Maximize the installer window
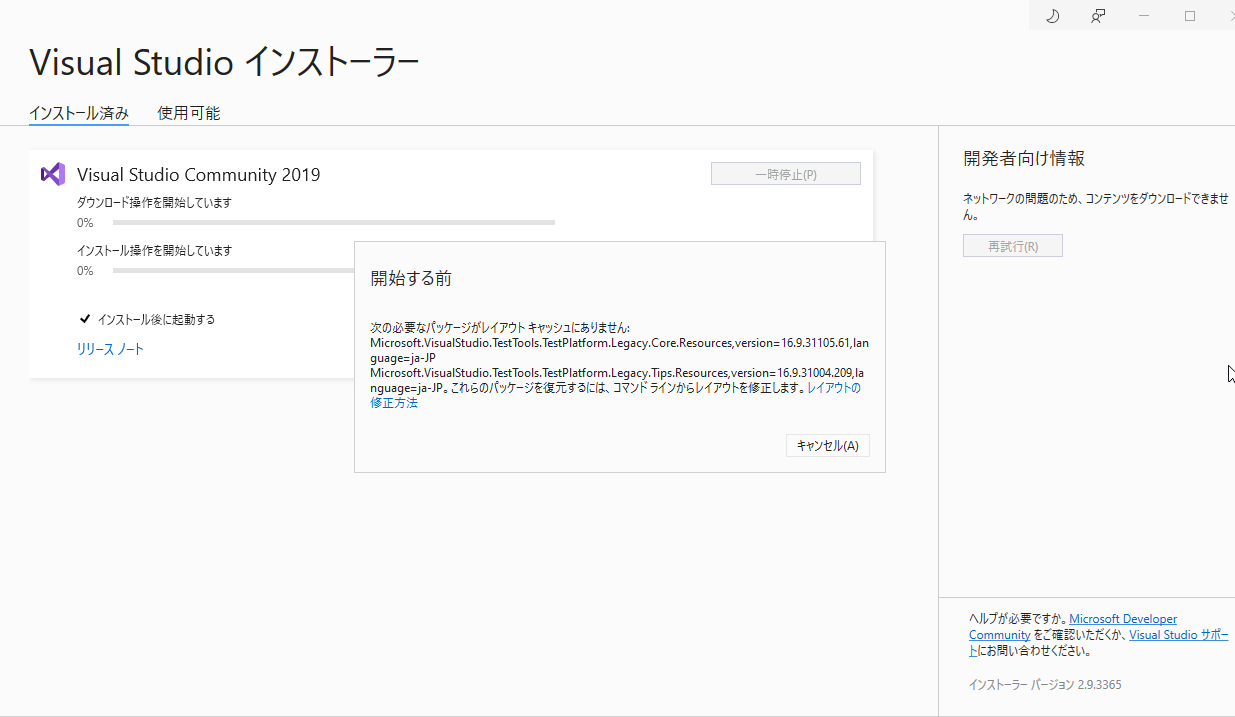 click(1190, 16)
